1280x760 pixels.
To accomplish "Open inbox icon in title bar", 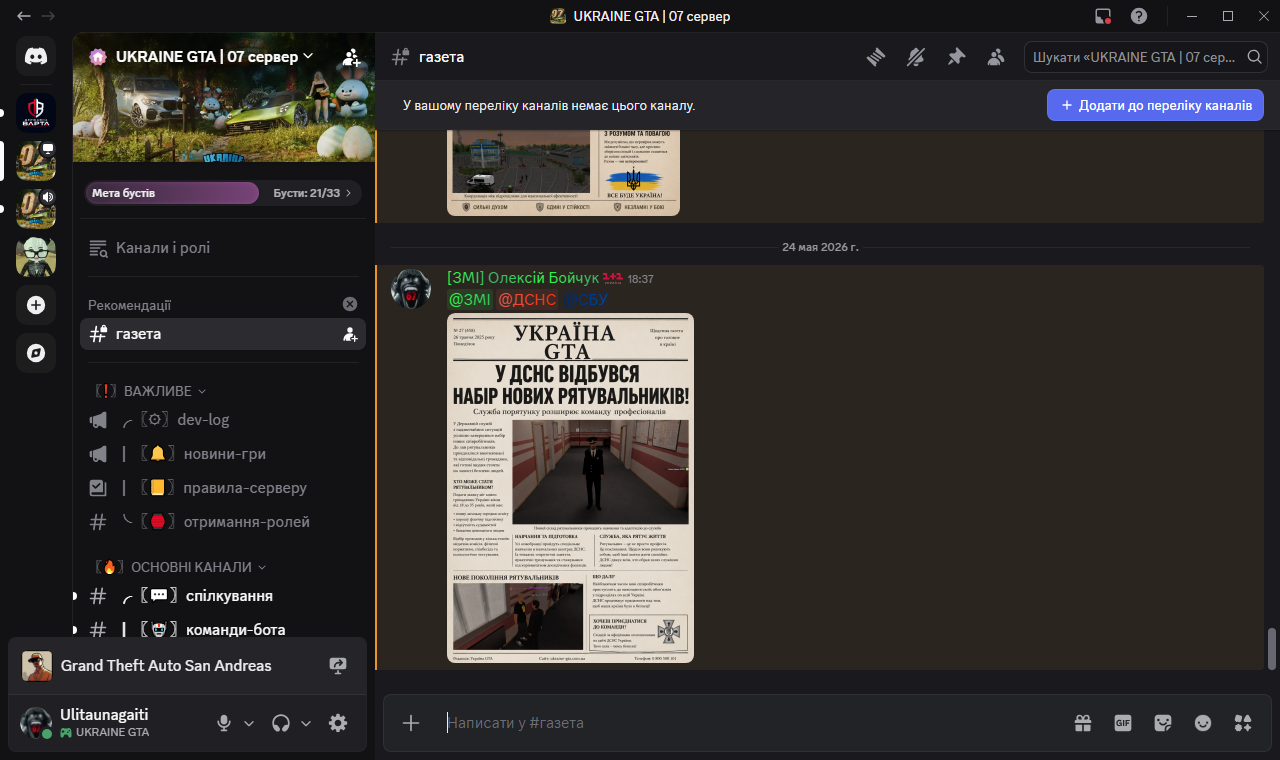I will click(x=1103, y=16).
